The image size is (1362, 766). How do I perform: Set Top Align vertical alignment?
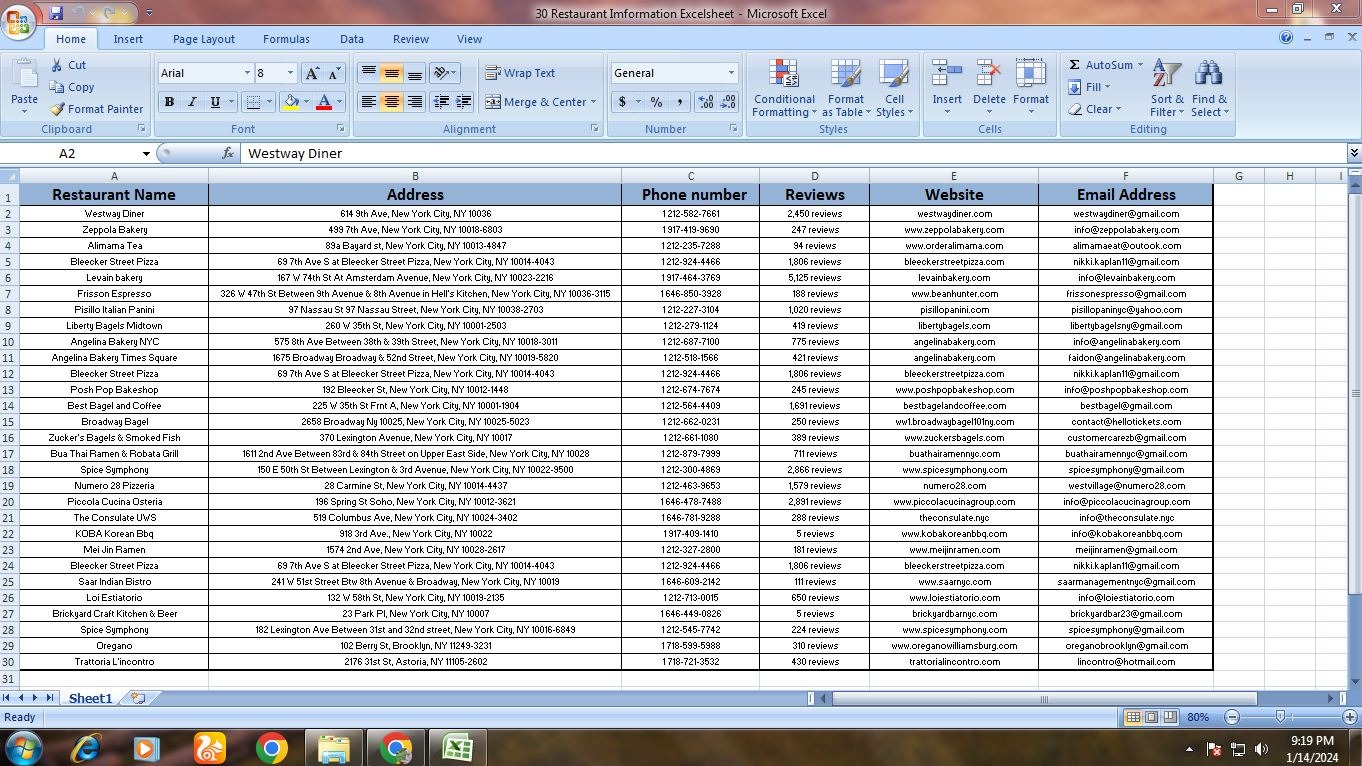tap(368, 73)
